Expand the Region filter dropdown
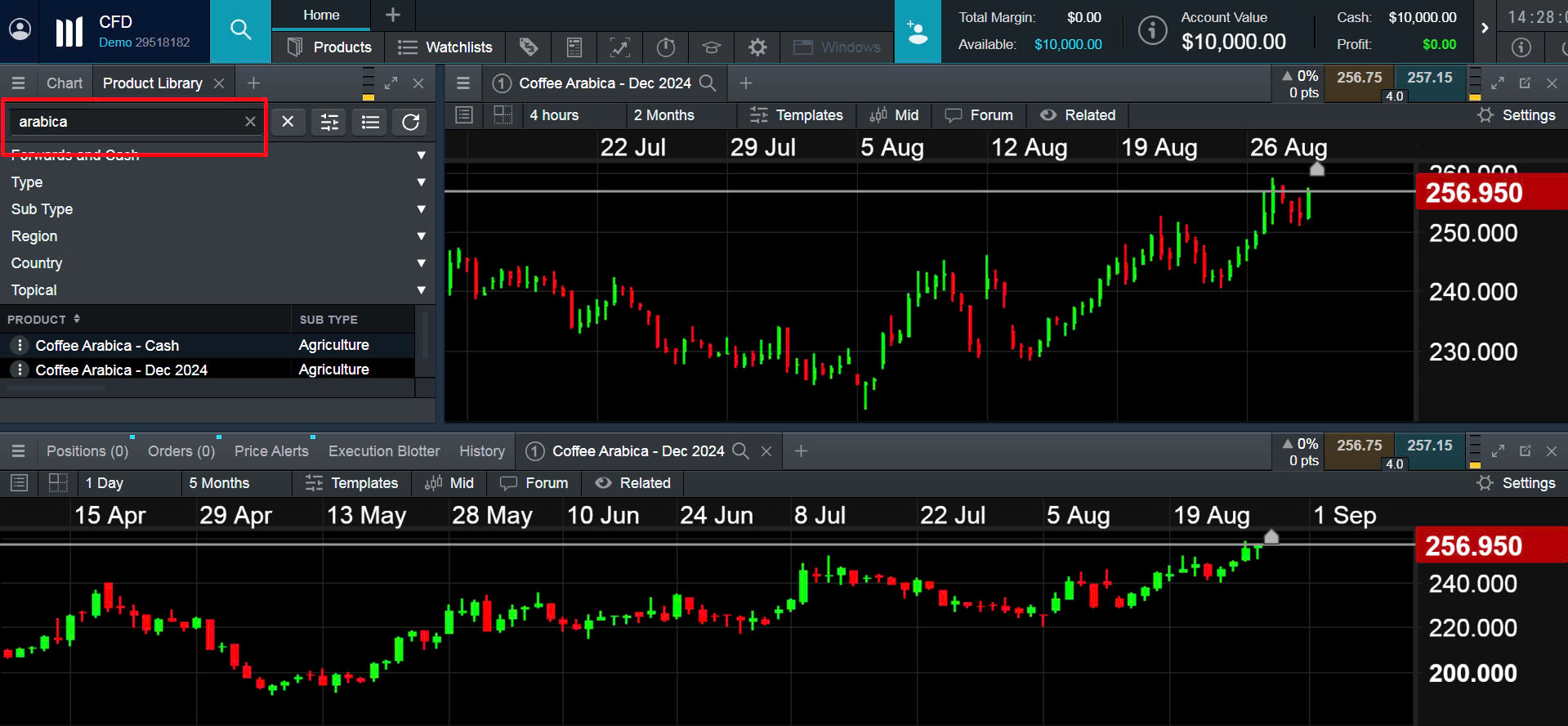Image resolution: width=1568 pixels, height=726 pixels. tap(421, 236)
